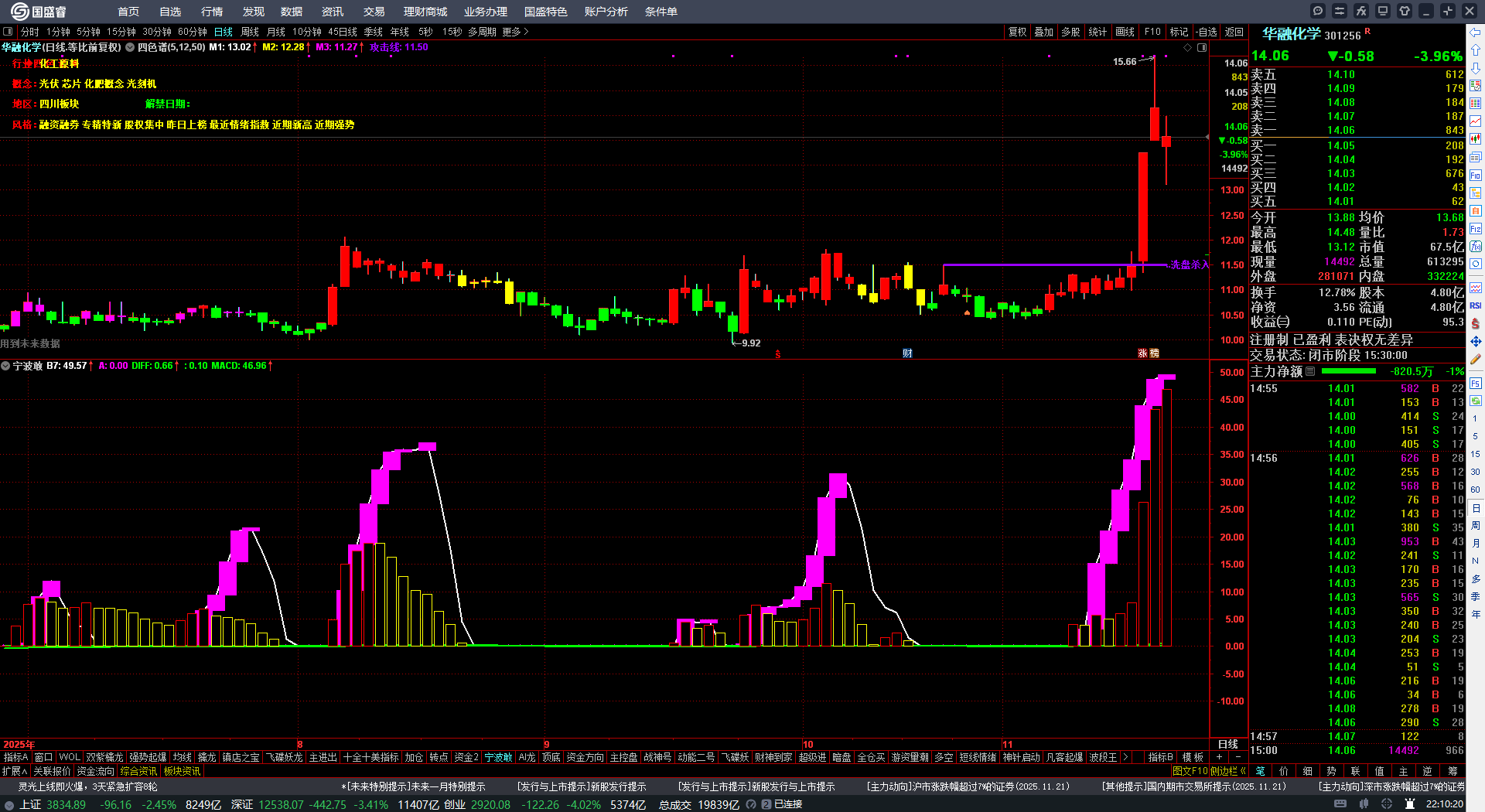Toggle 标记 stock marker
This screenshot has height=812, width=1485.
(x=1179, y=32)
